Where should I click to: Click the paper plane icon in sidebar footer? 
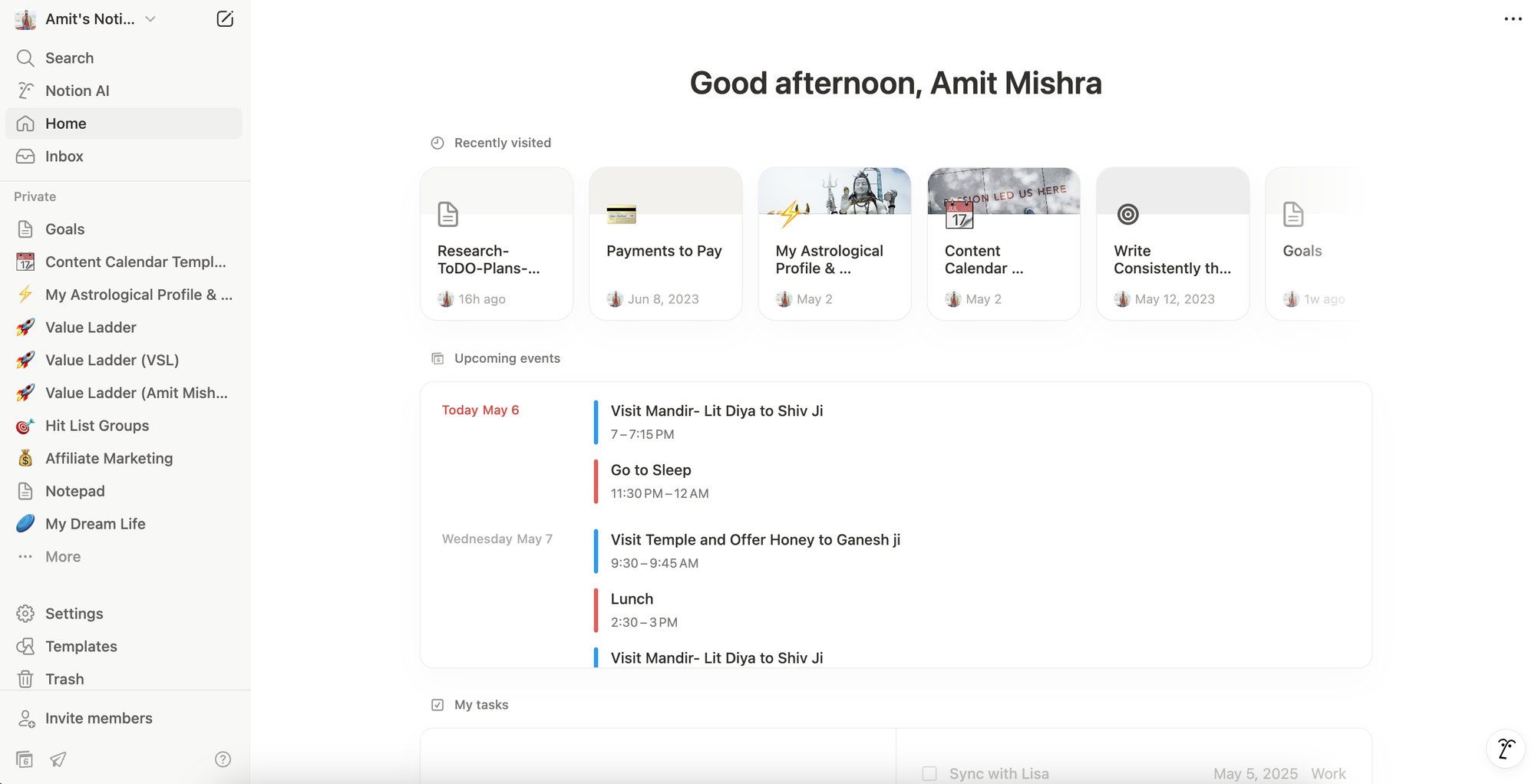click(58, 759)
